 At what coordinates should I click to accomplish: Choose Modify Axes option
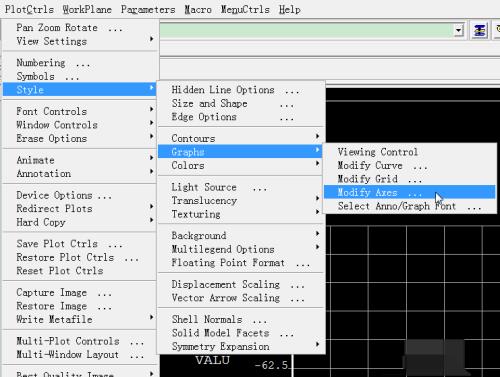click(x=410, y=192)
